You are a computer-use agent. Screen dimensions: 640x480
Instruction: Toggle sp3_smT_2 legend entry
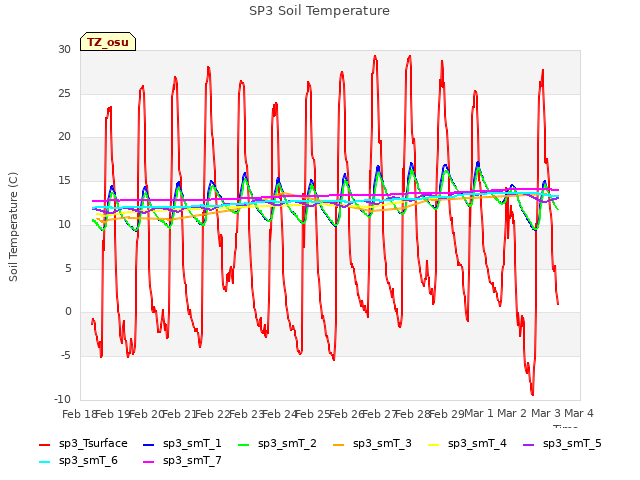277,444
